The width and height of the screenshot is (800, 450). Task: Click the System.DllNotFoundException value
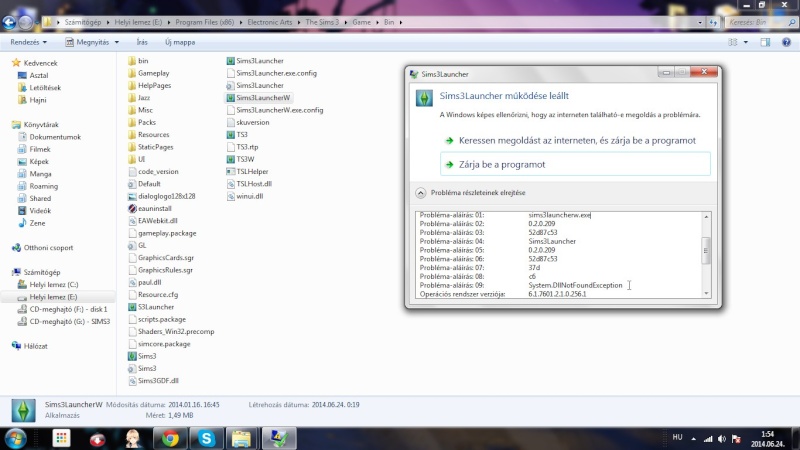tap(575, 285)
